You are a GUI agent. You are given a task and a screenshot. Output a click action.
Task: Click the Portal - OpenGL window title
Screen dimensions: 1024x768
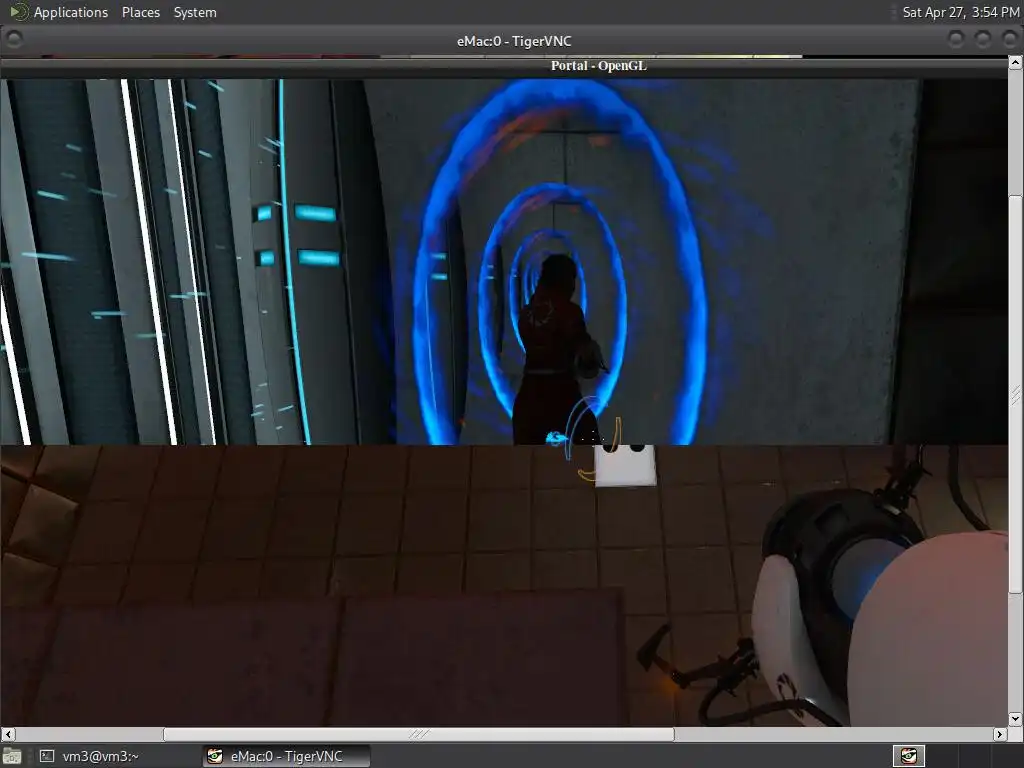[x=598, y=65]
